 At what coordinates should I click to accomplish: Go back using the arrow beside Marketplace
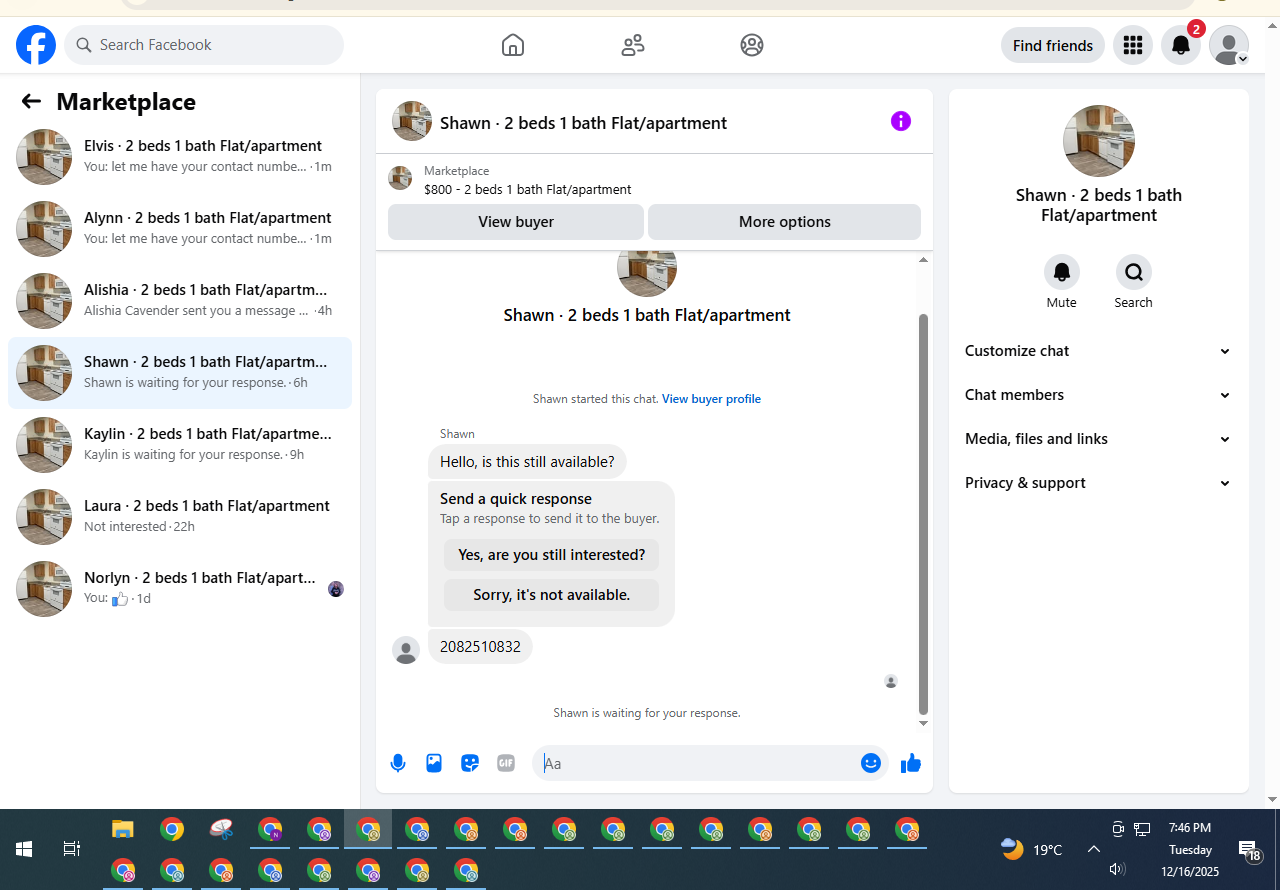click(31, 101)
